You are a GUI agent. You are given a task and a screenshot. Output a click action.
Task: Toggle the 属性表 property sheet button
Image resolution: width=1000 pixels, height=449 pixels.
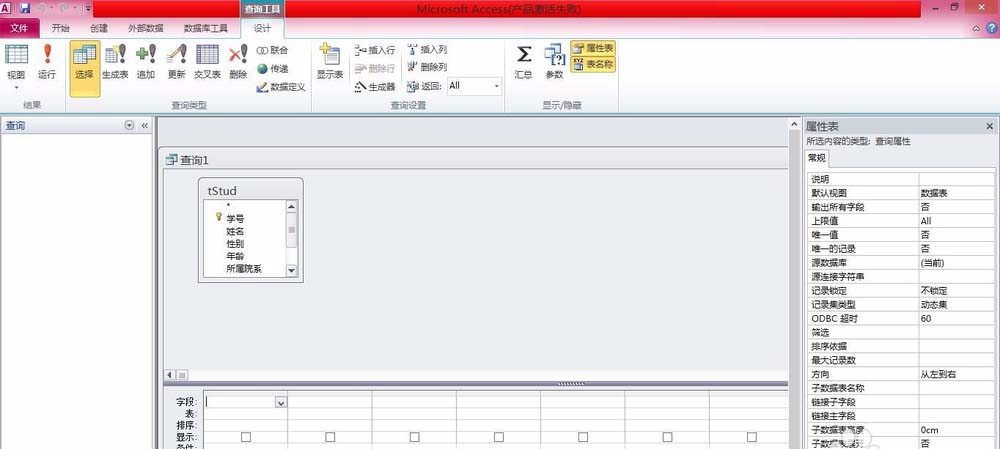pyautogui.click(x=593, y=48)
